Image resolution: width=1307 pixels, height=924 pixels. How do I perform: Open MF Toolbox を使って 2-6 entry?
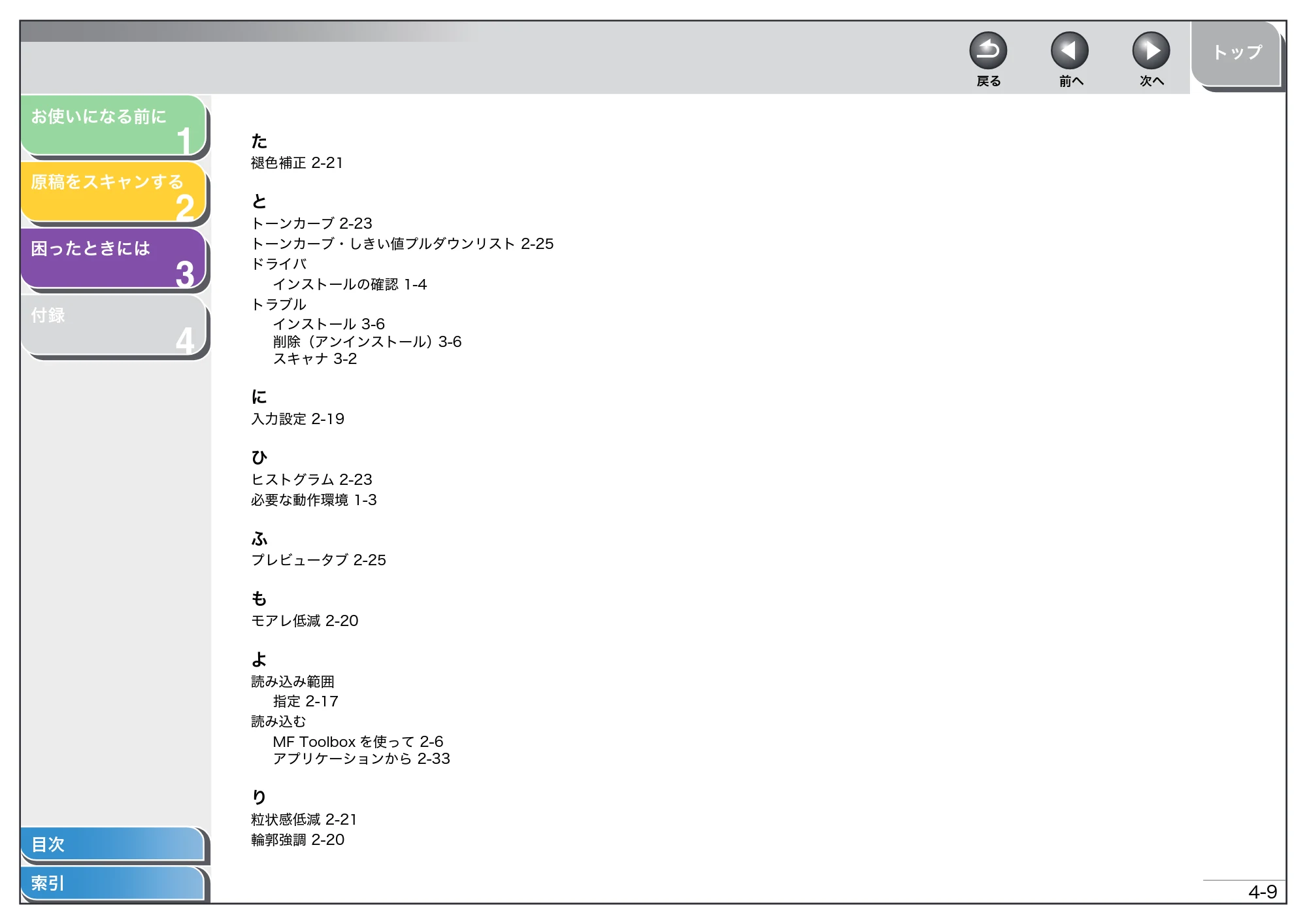358,742
